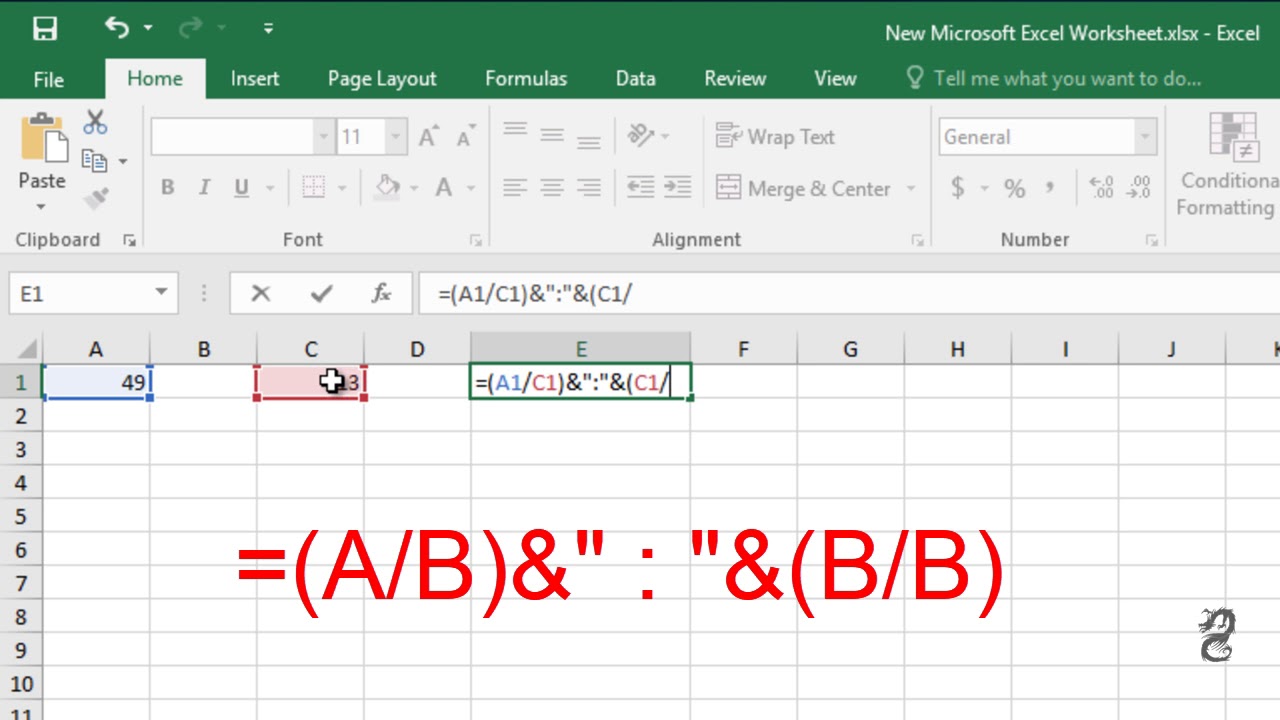Expand the Fill Color dropdown arrow

click(414, 188)
